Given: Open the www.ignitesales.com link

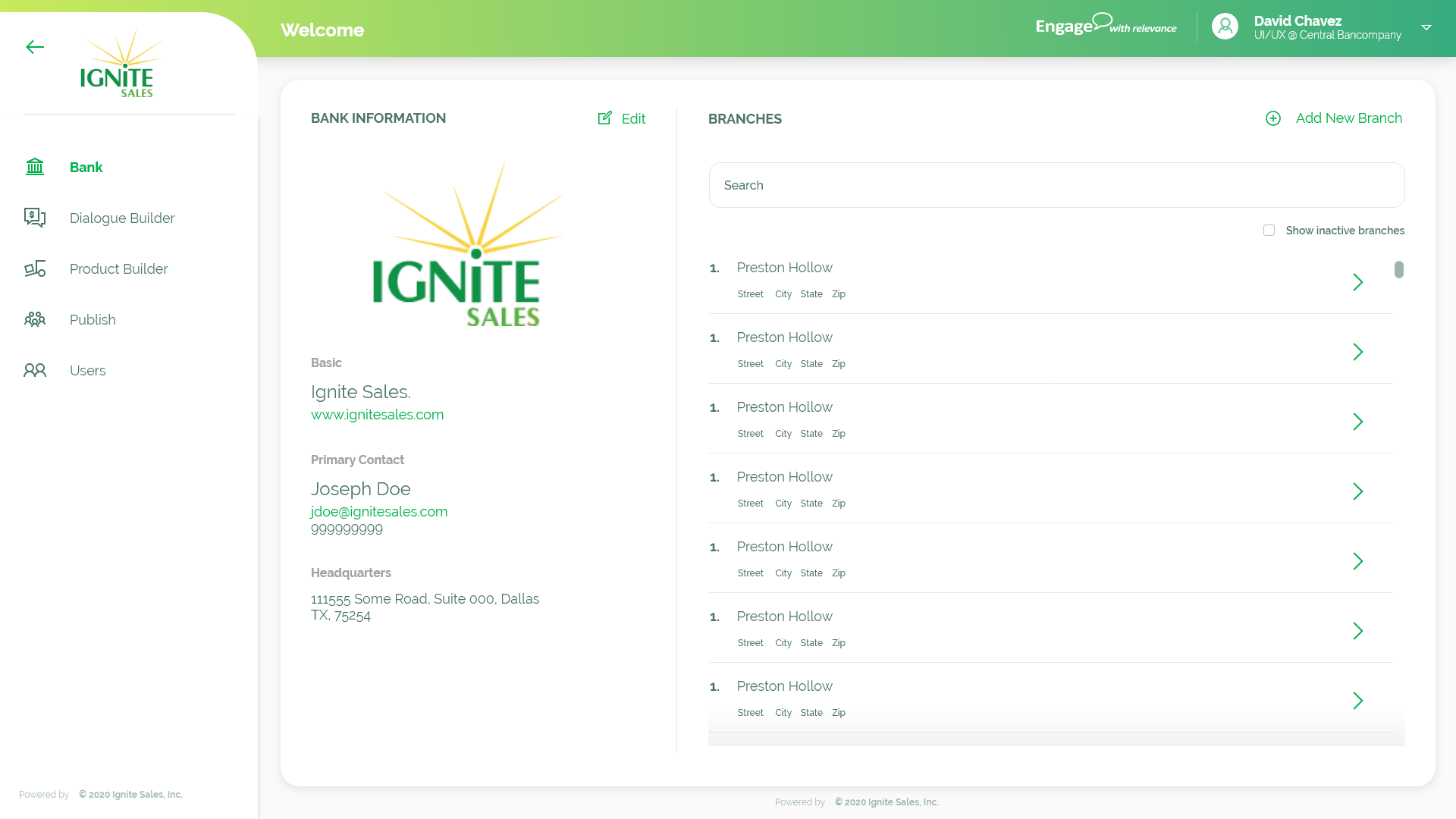Looking at the screenshot, I should coord(377,415).
